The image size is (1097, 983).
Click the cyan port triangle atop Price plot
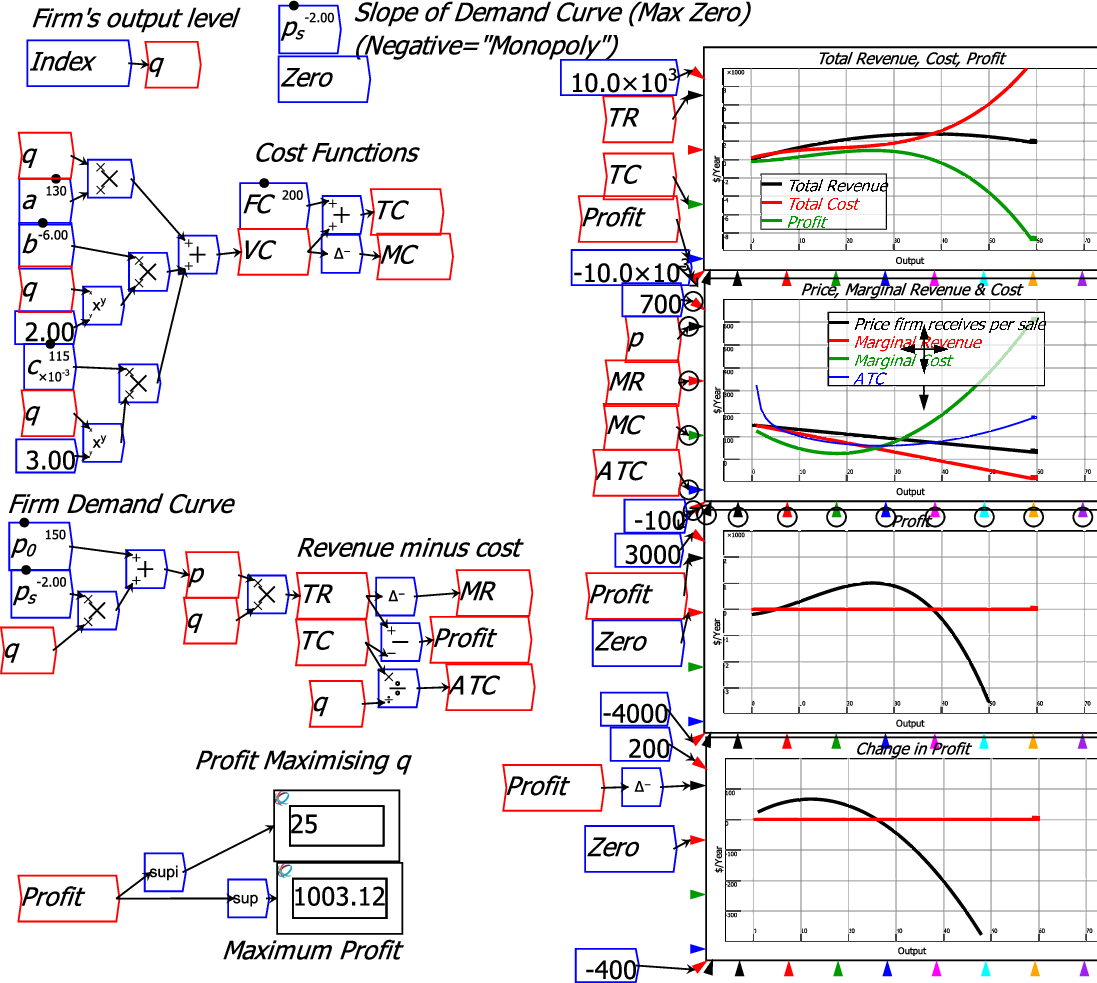pyautogui.click(x=984, y=280)
